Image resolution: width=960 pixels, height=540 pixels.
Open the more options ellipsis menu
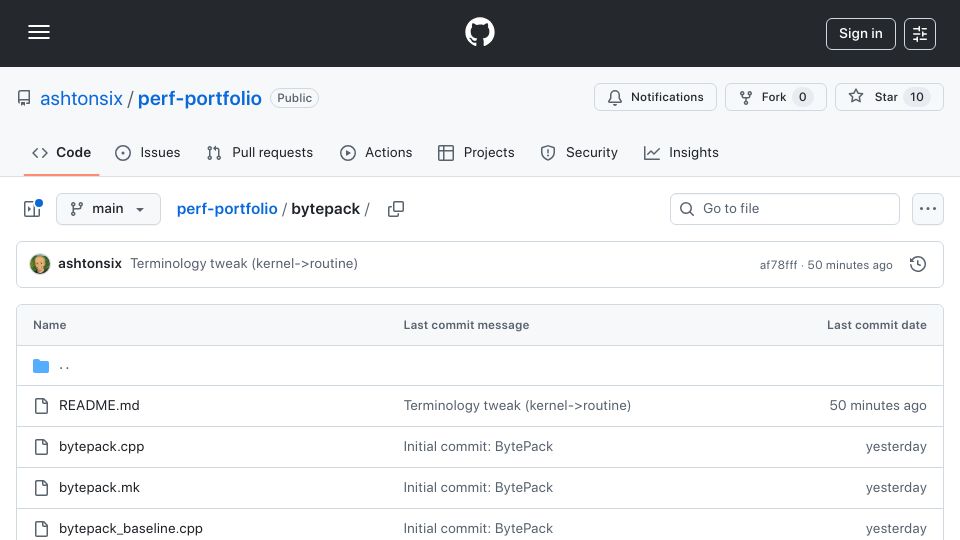click(928, 209)
